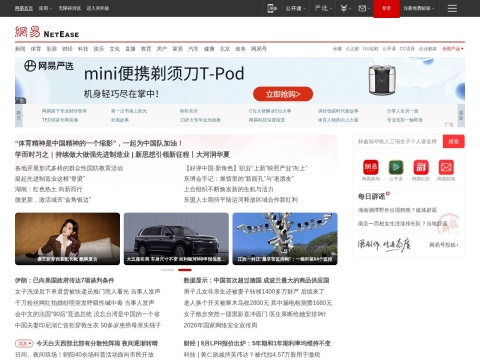Click the search input field
Viewport: 480px width, 360px height.
click(398, 142)
